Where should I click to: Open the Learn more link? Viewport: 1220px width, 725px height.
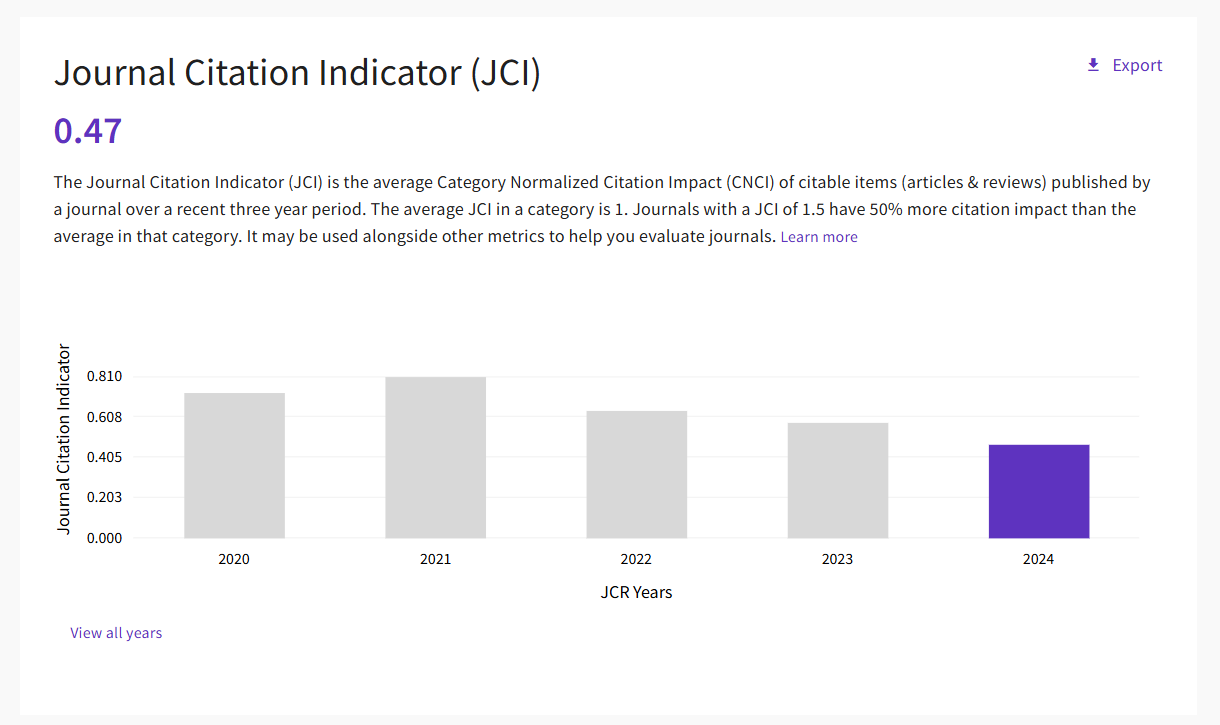(819, 237)
